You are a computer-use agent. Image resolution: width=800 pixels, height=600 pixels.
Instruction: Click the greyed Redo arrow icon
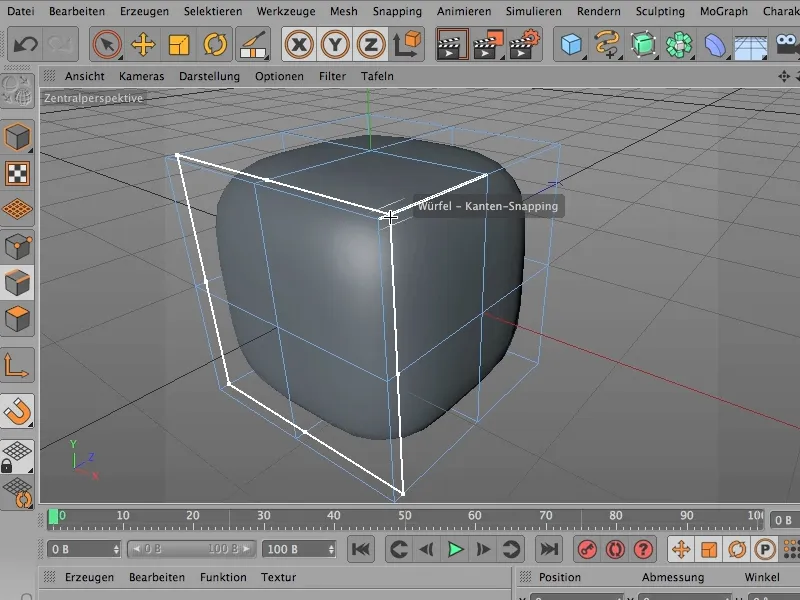(60, 44)
